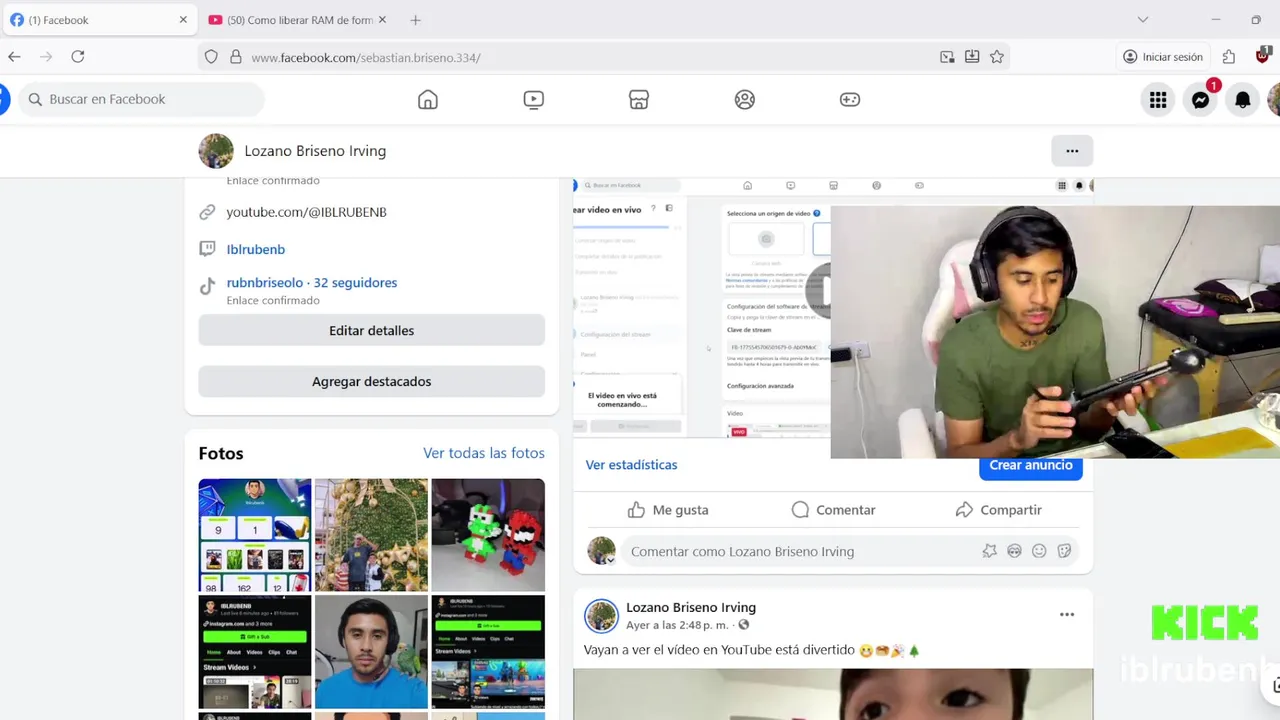Bookmark page with star icon

coord(997,57)
